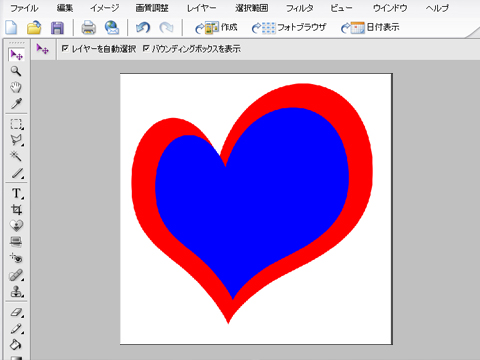This screenshot has width=480, height=360.
Task: Open the 選択範囲 menu
Action: pyautogui.click(x=252, y=8)
